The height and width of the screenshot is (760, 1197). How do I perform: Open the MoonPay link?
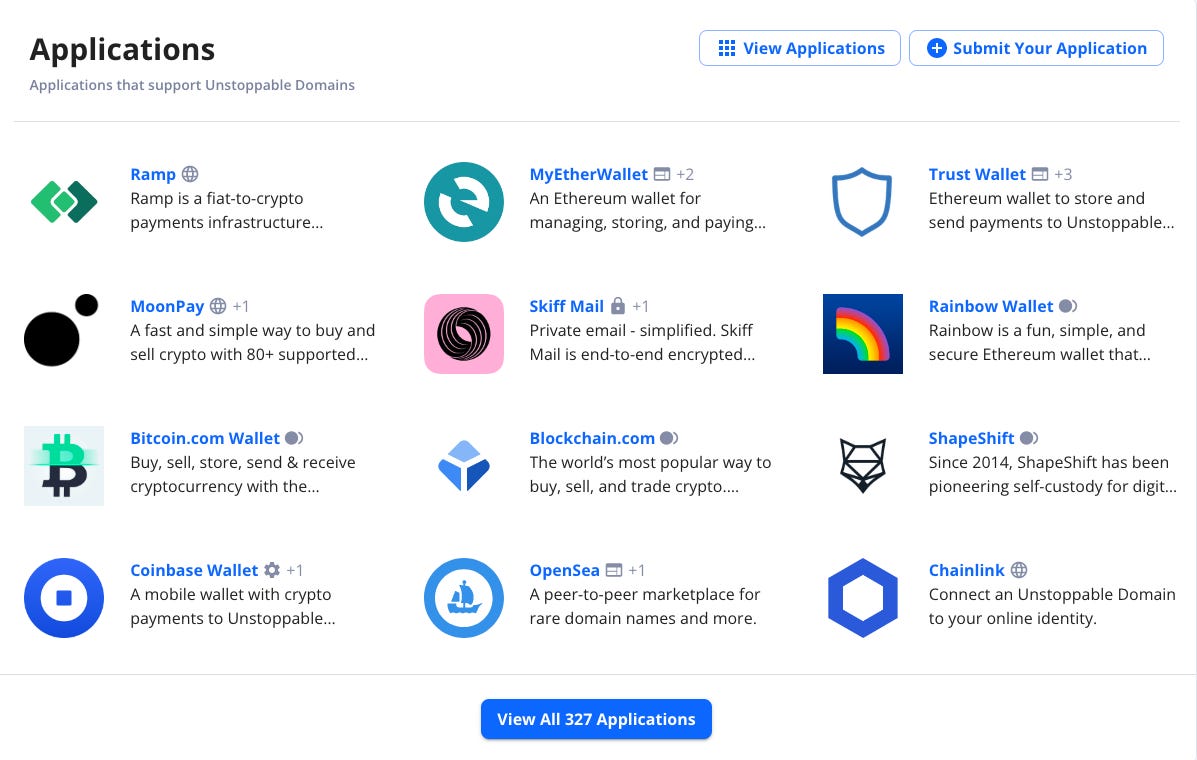(x=167, y=306)
